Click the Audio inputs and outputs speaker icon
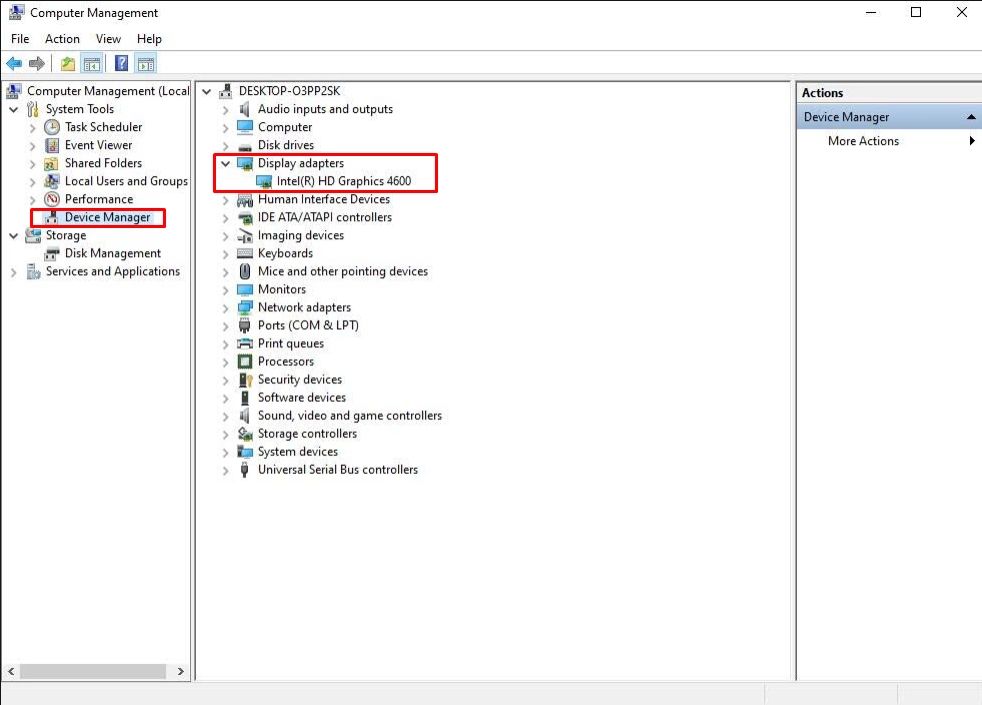The height and width of the screenshot is (705, 982). 245,109
